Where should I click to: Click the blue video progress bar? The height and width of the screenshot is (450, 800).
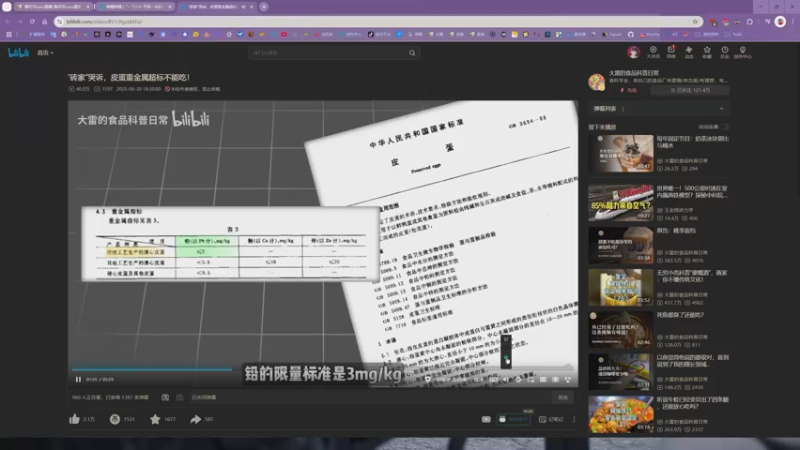point(152,369)
